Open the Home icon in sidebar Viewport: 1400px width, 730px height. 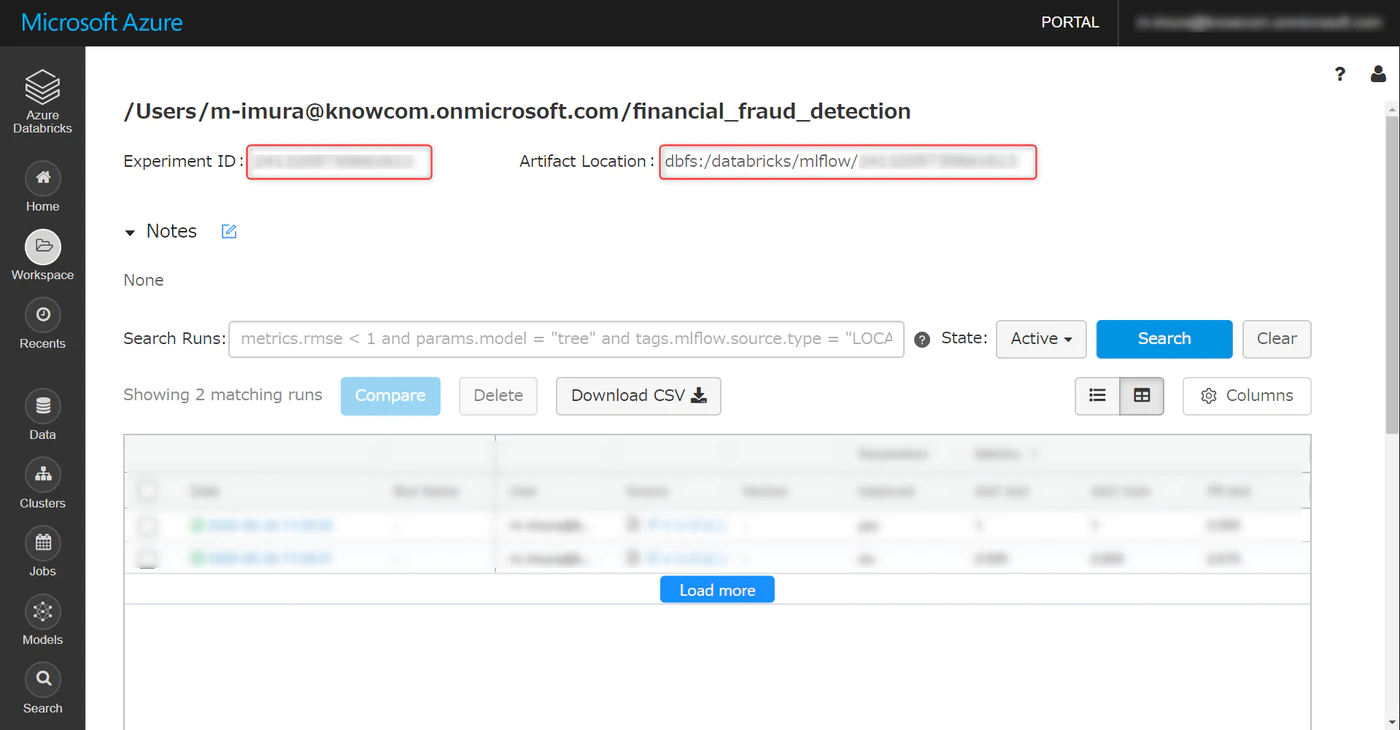pos(43,179)
